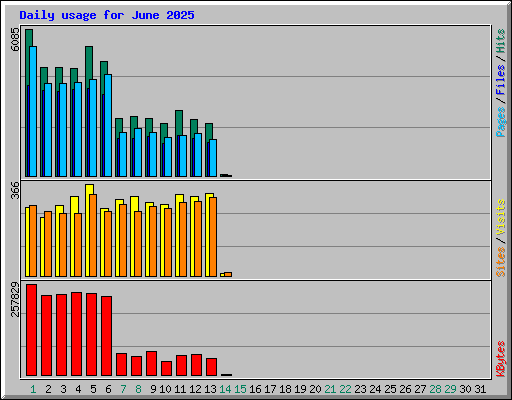Click day number 4 on the axis
512x400 pixels.
coord(78,389)
